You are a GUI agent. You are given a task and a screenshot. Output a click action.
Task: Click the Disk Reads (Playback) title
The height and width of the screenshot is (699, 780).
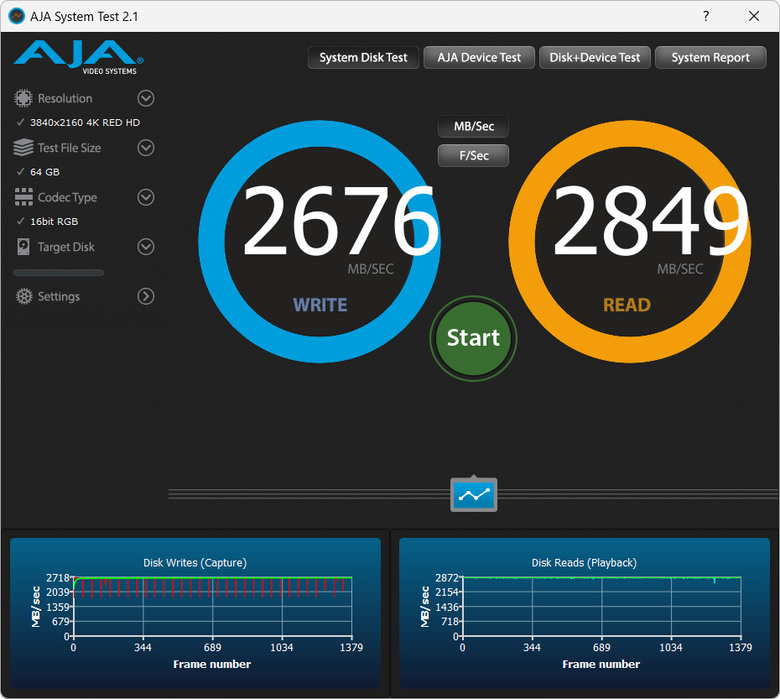(x=584, y=563)
